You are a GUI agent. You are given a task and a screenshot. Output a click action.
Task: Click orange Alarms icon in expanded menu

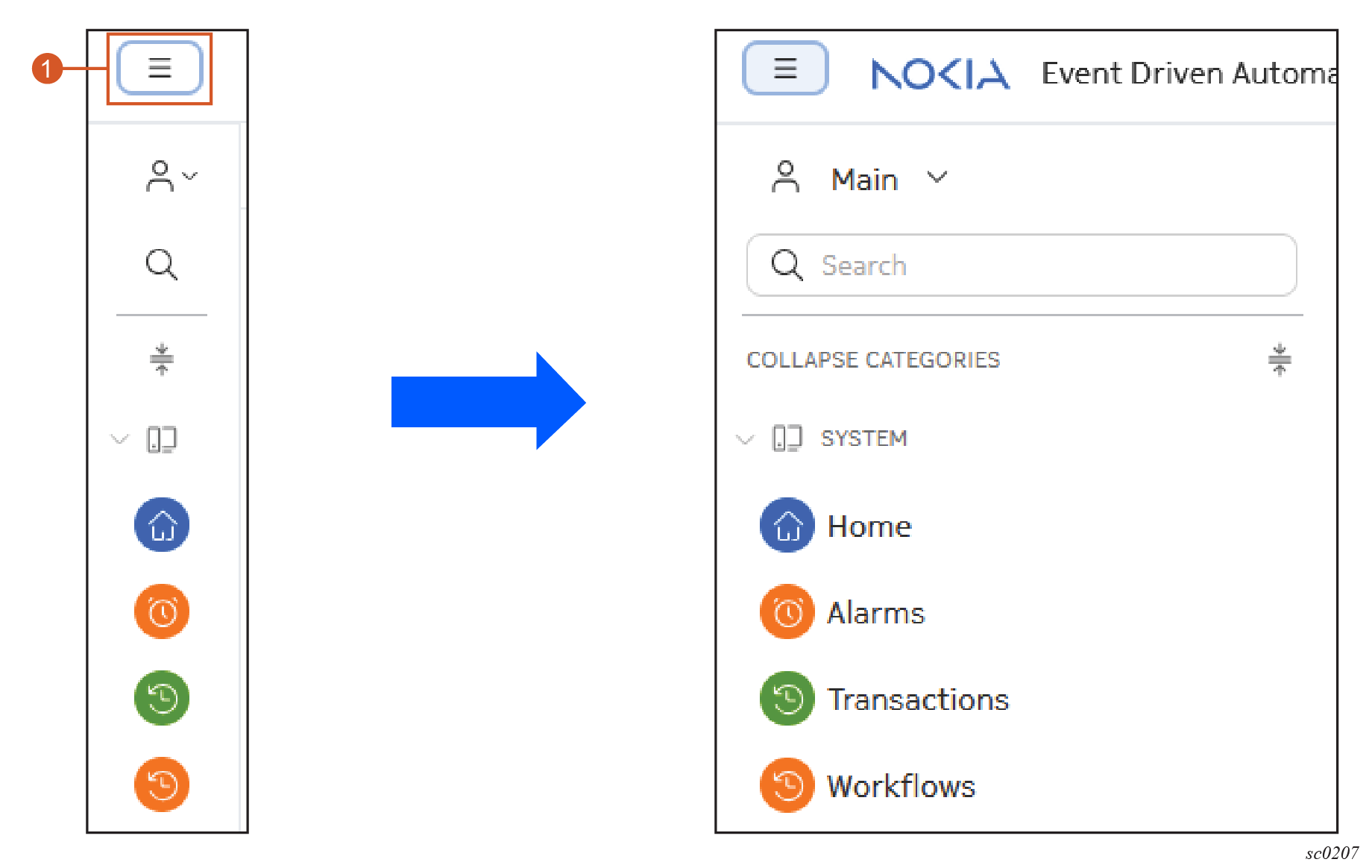(787, 612)
